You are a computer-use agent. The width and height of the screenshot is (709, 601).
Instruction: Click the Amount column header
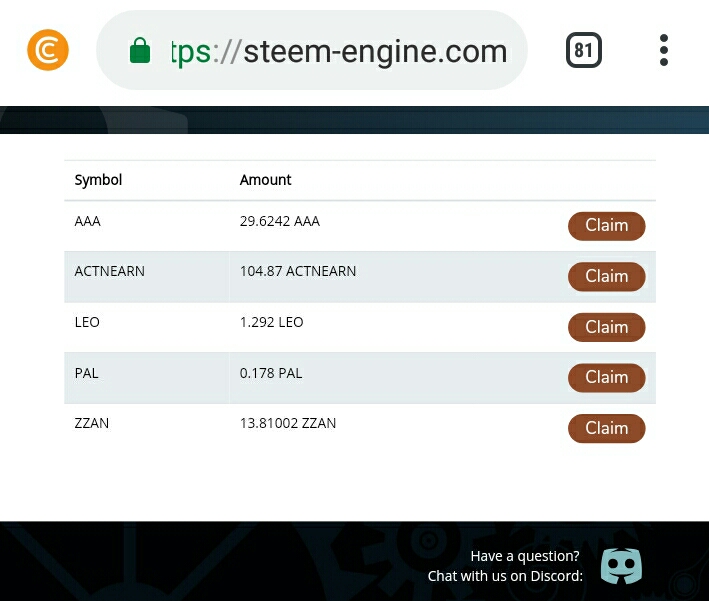point(265,180)
